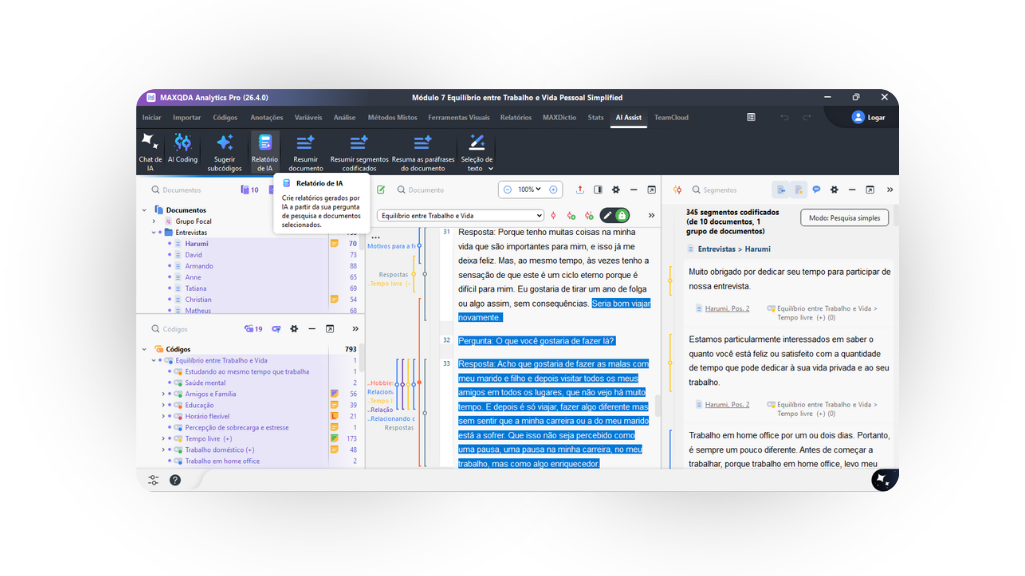Viewport: 1025px width, 576px height.
Task: Toggle the second segment view mode button
Action: coord(799,190)
